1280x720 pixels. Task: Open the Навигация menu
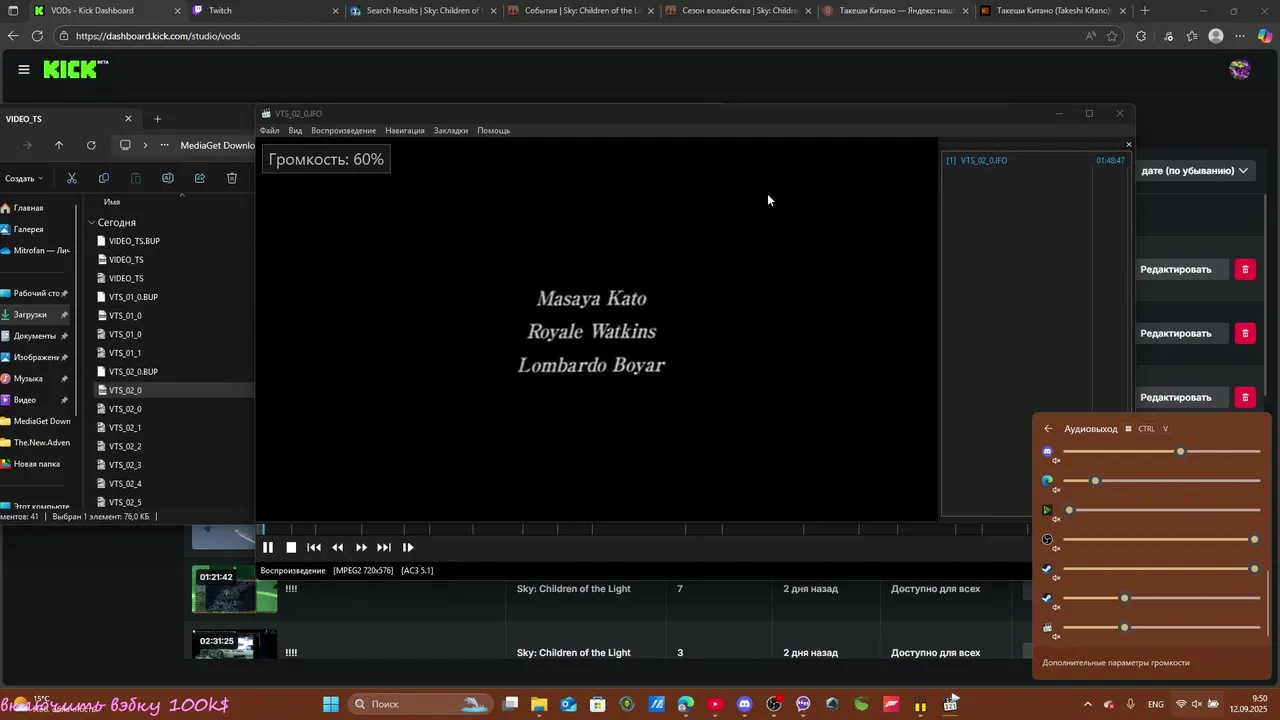tap(405, 131)
